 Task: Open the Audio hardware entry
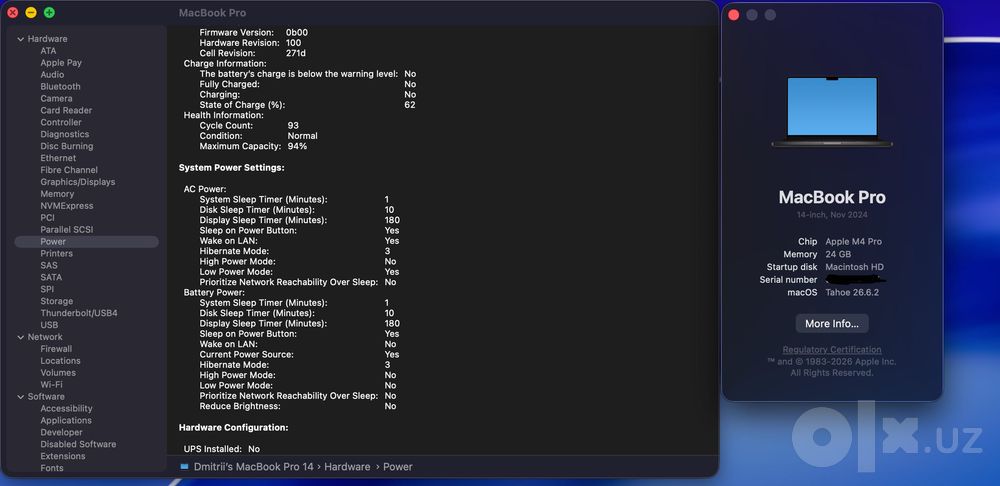point(52,75)
